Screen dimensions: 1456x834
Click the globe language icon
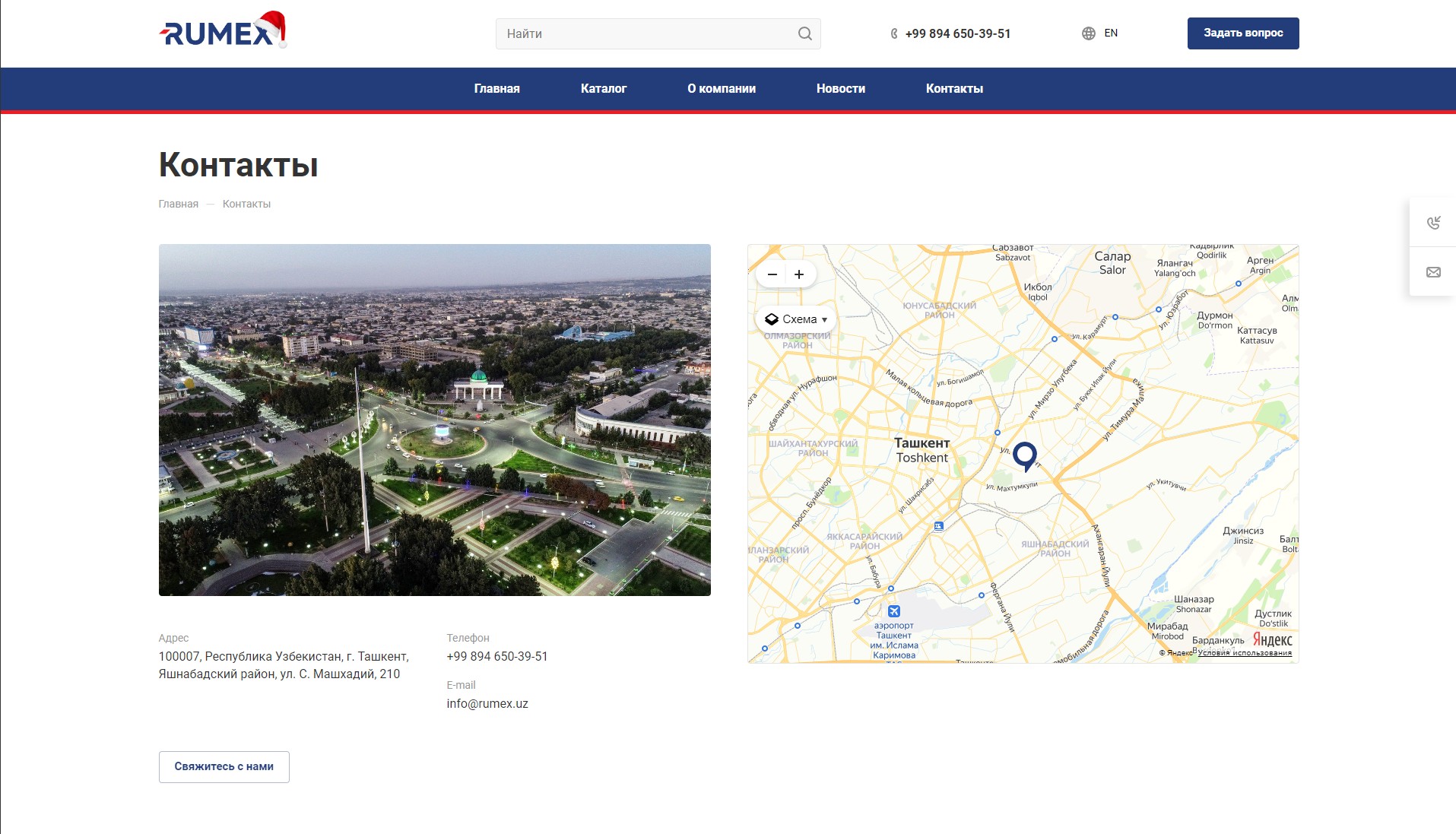click(x=1089, y=33)
